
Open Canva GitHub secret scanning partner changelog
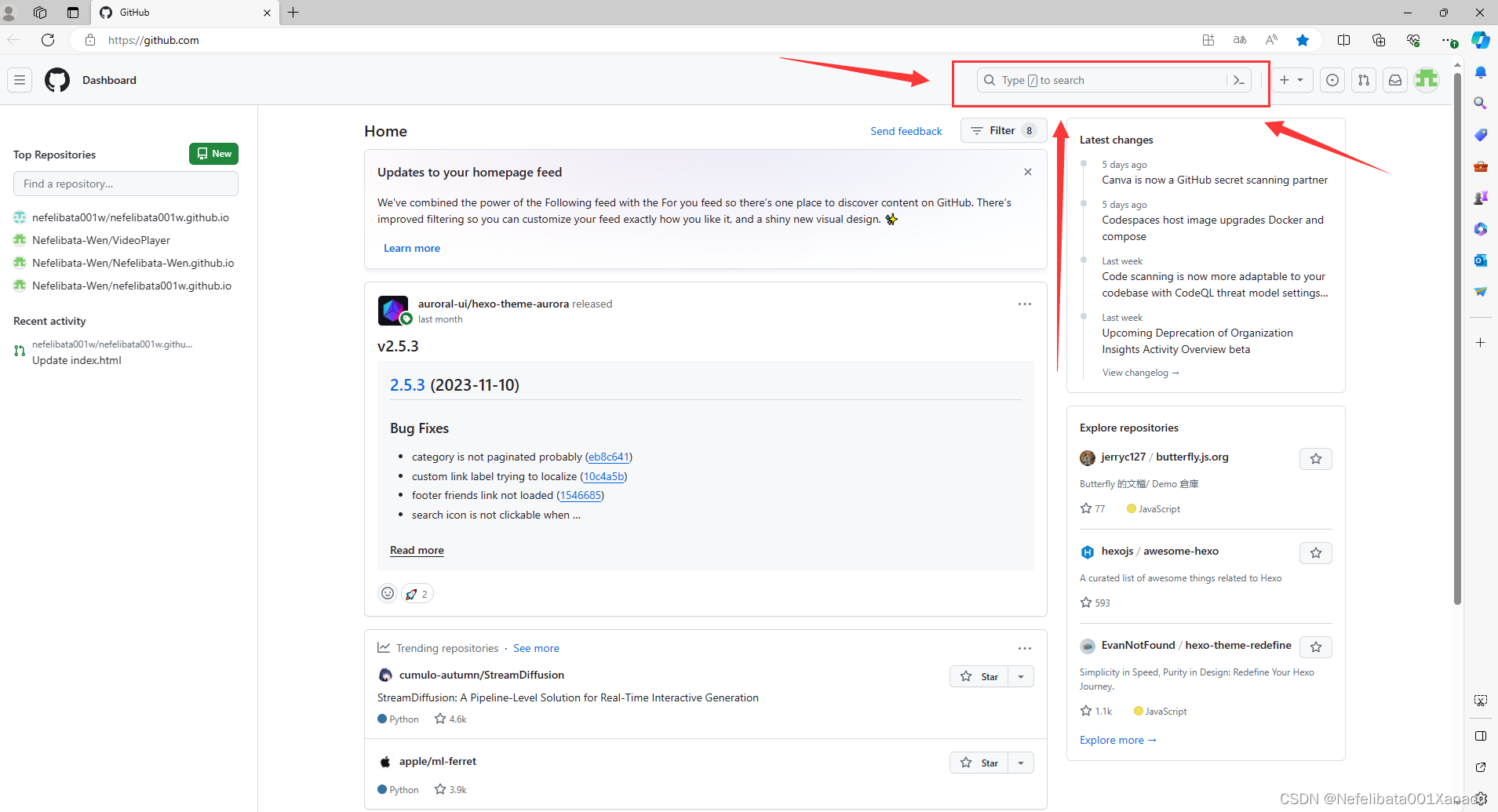[x=1215, y=180]
